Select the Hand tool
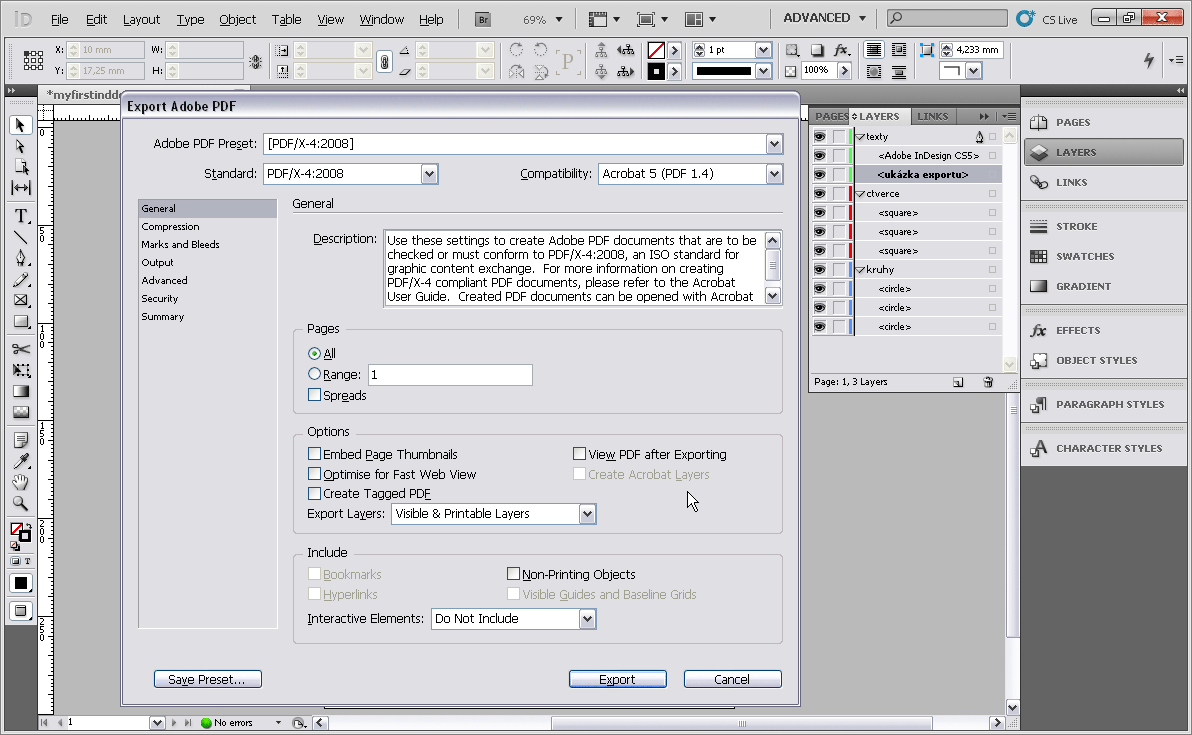This screenshot has height=735, width=1192. (x=21, y=482)
